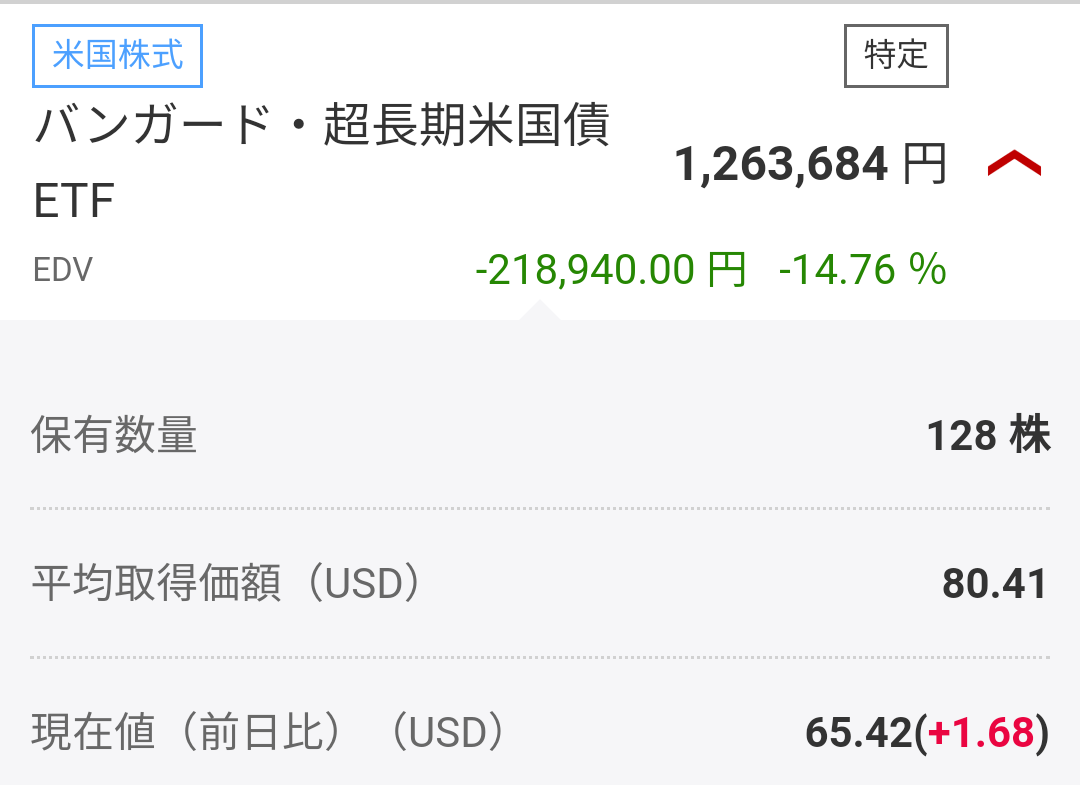Click the 65.42 current price value
This screenshot has height=785, width=1080.
tap(858, 733)
